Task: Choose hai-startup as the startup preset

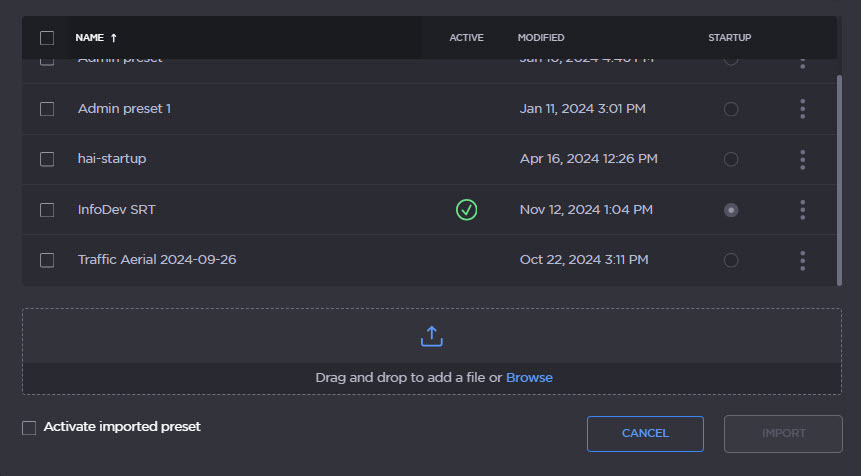Action: coord(731,159)
